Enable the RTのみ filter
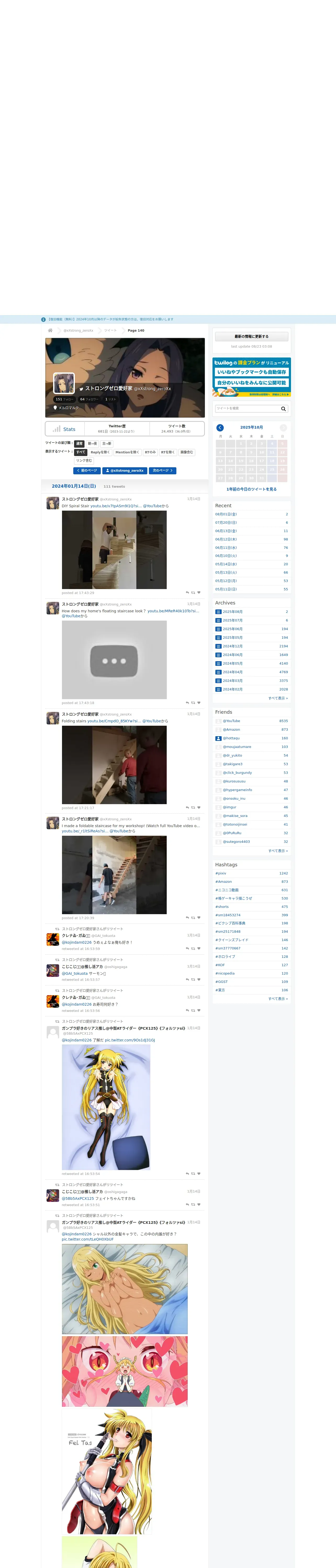The width and height of the screenshot is (336, 1568). click(x=150, y=452)
